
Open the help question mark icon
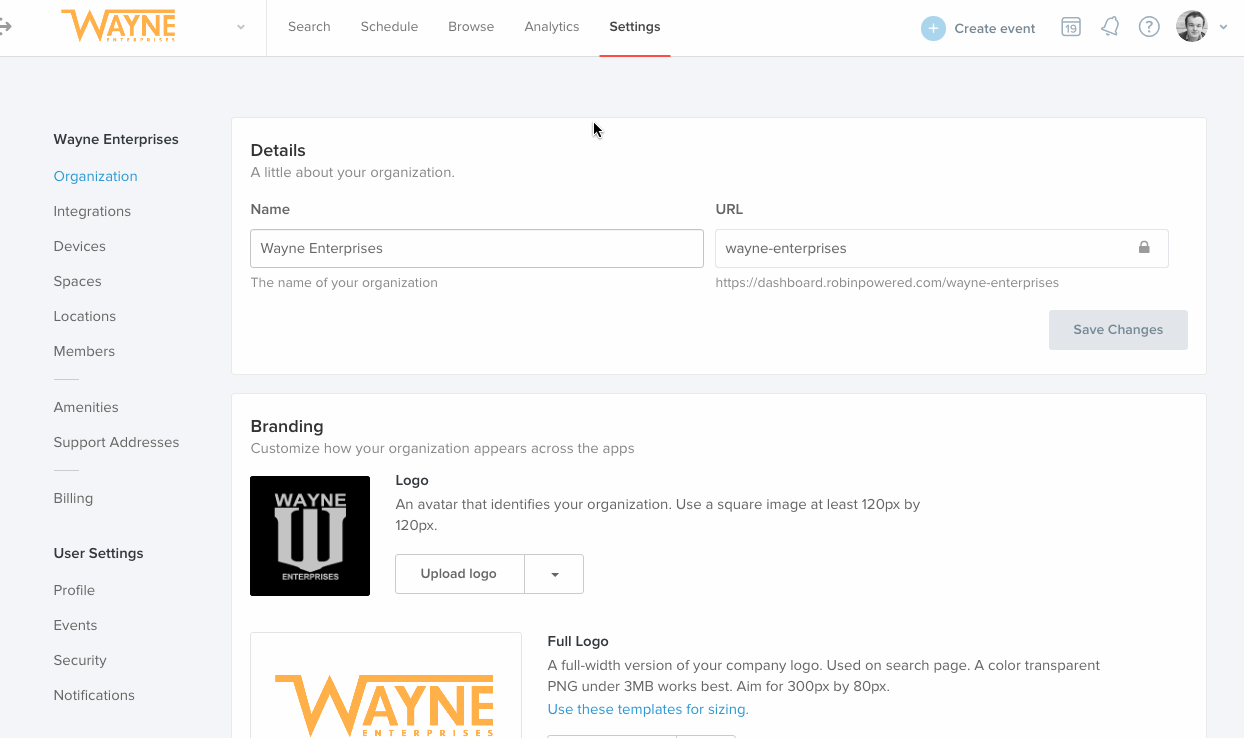click(1149, 27)
